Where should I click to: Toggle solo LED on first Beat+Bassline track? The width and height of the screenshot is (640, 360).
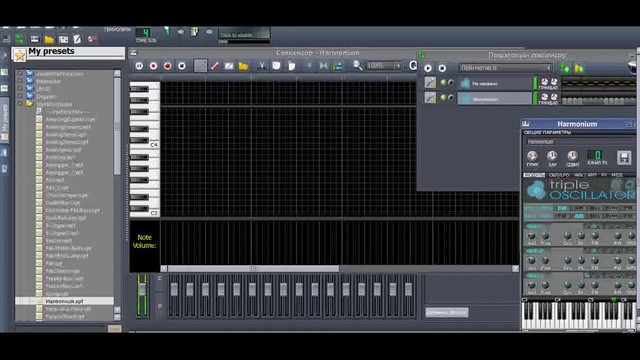point(451,83)
